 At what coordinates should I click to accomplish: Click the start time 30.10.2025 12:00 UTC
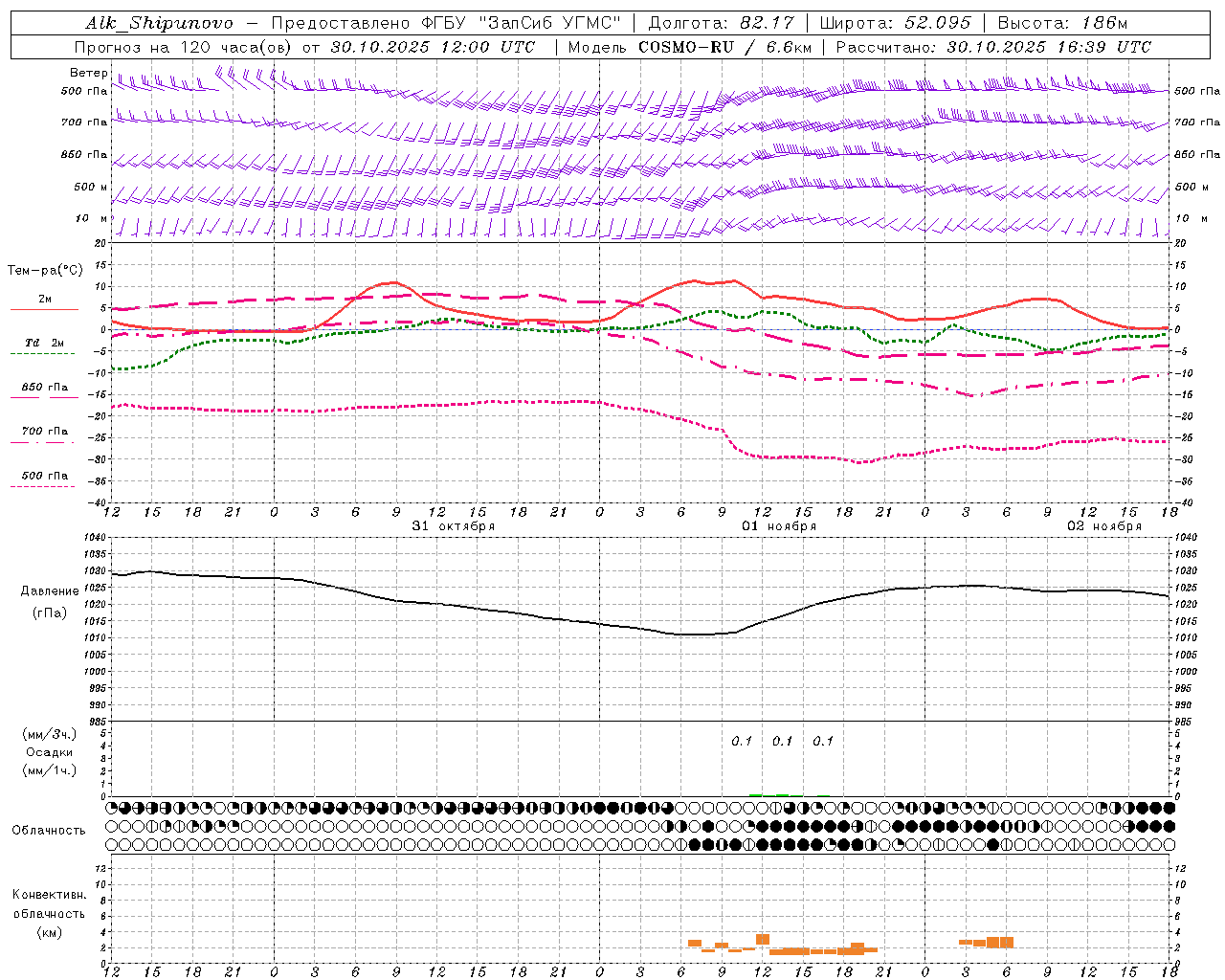tap(433, 47)
